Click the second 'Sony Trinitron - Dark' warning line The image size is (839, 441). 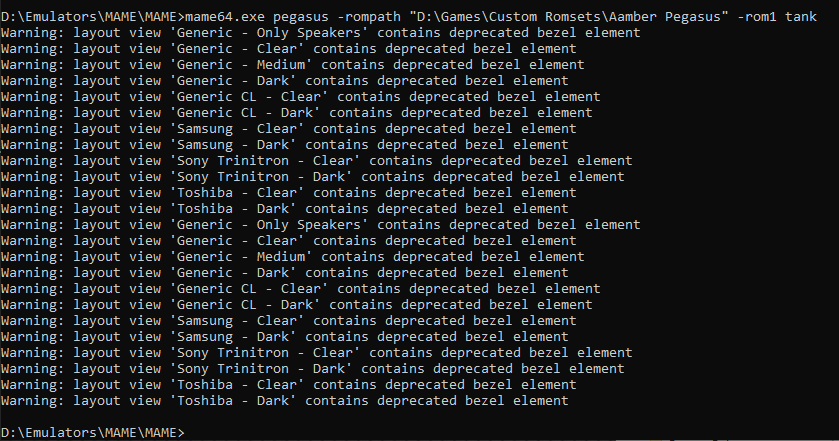coord(312,369)
